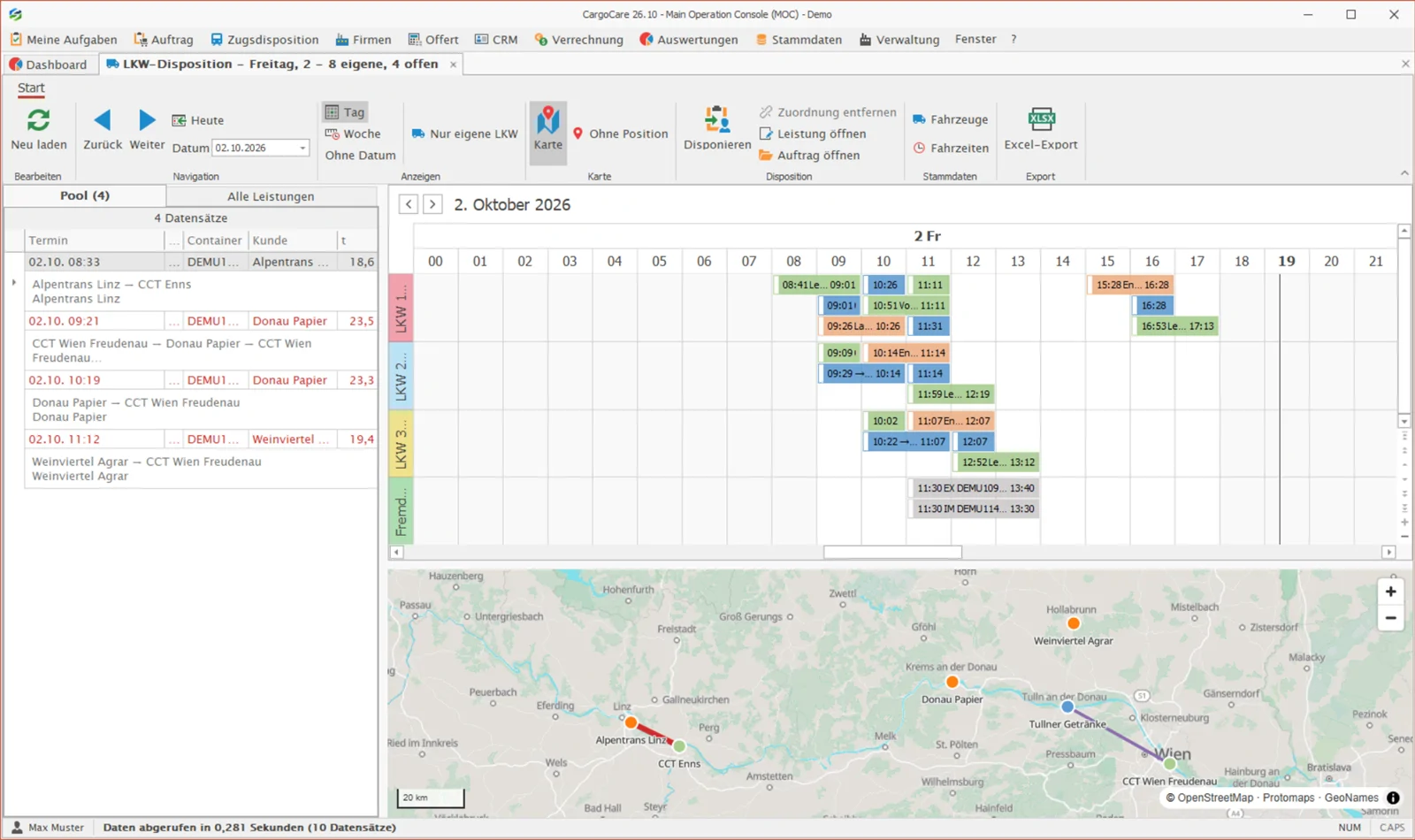The height and width of the screenshot is (840, 1415).
Task: Toggle Nur eigene LKW filter
Action: [465, 134]
